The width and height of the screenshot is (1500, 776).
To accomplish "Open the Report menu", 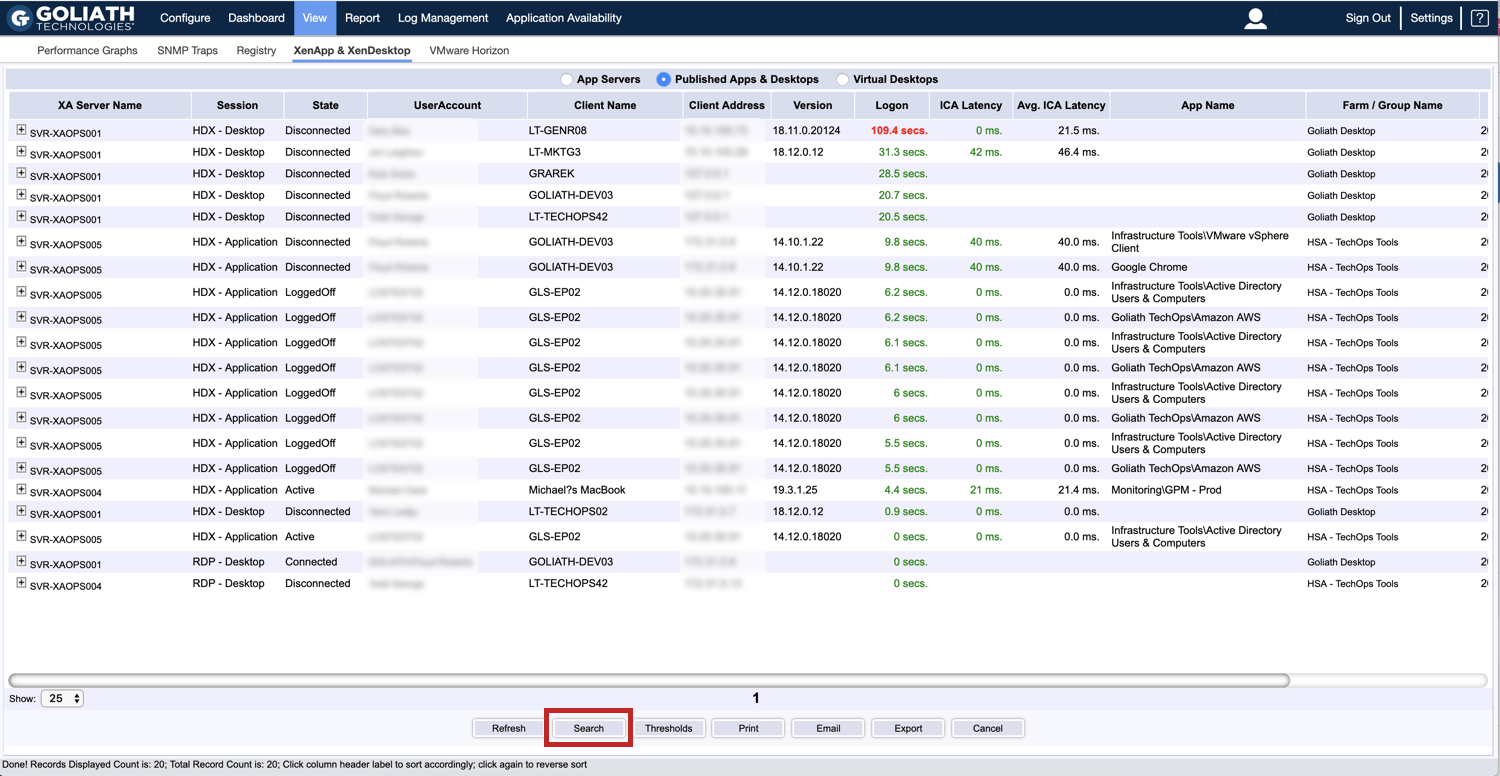I will pyautogui.click(x=362, y=17).
